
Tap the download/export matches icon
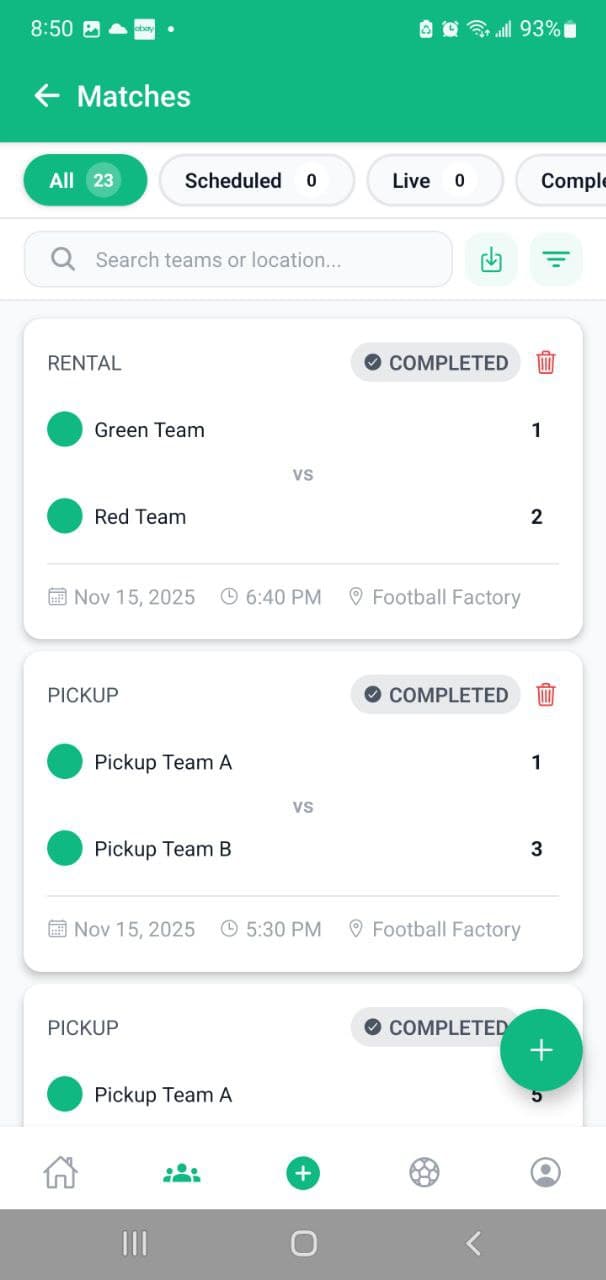[491, 258]
